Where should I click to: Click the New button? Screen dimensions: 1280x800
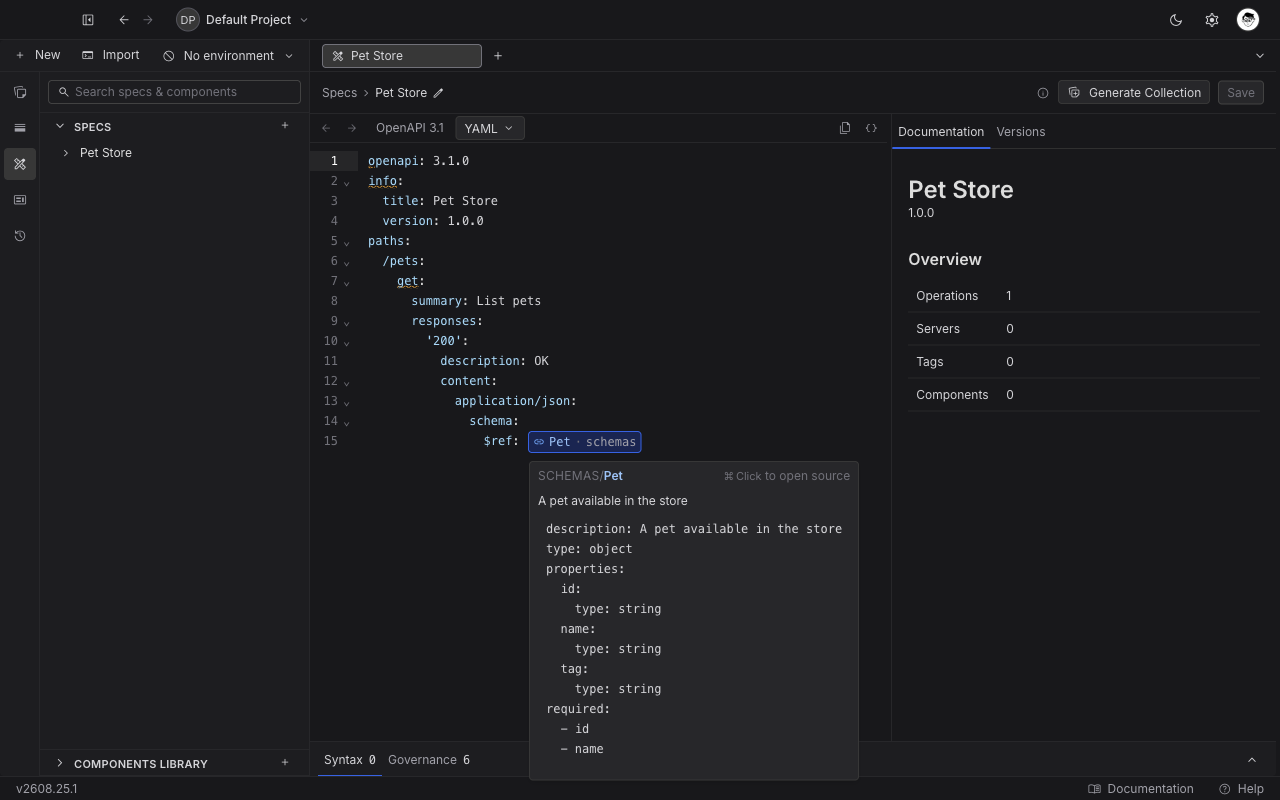pyautogui.click(x=38, y=55)
